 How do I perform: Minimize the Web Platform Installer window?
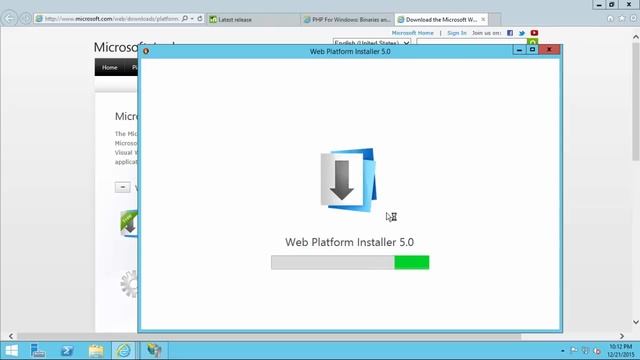pyautogui.click(x=519, y=50)
